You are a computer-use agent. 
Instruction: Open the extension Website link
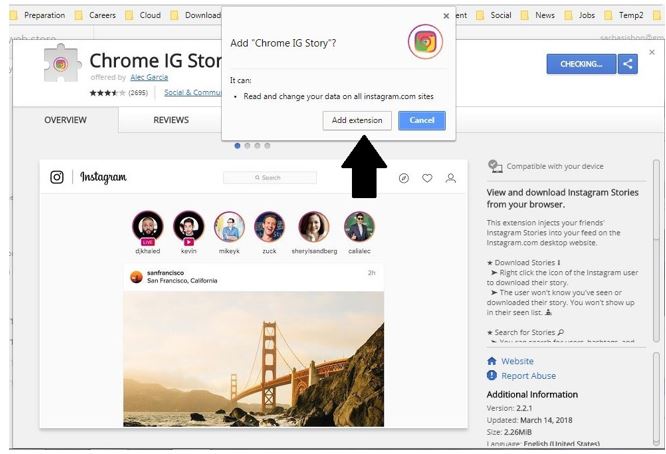coord(517,361)
